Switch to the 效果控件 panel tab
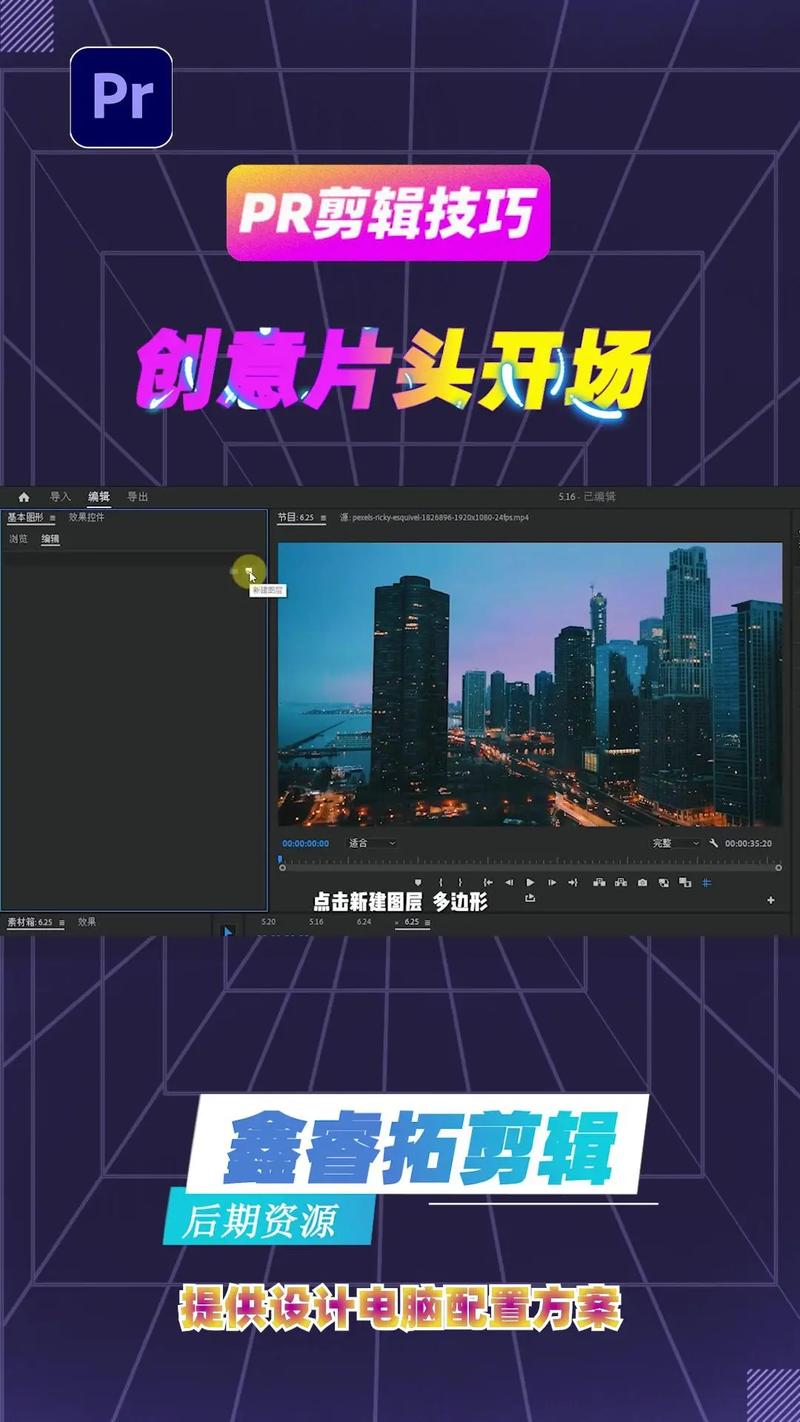Screen dimensions: 800x1422 click(x=86, y=517)
